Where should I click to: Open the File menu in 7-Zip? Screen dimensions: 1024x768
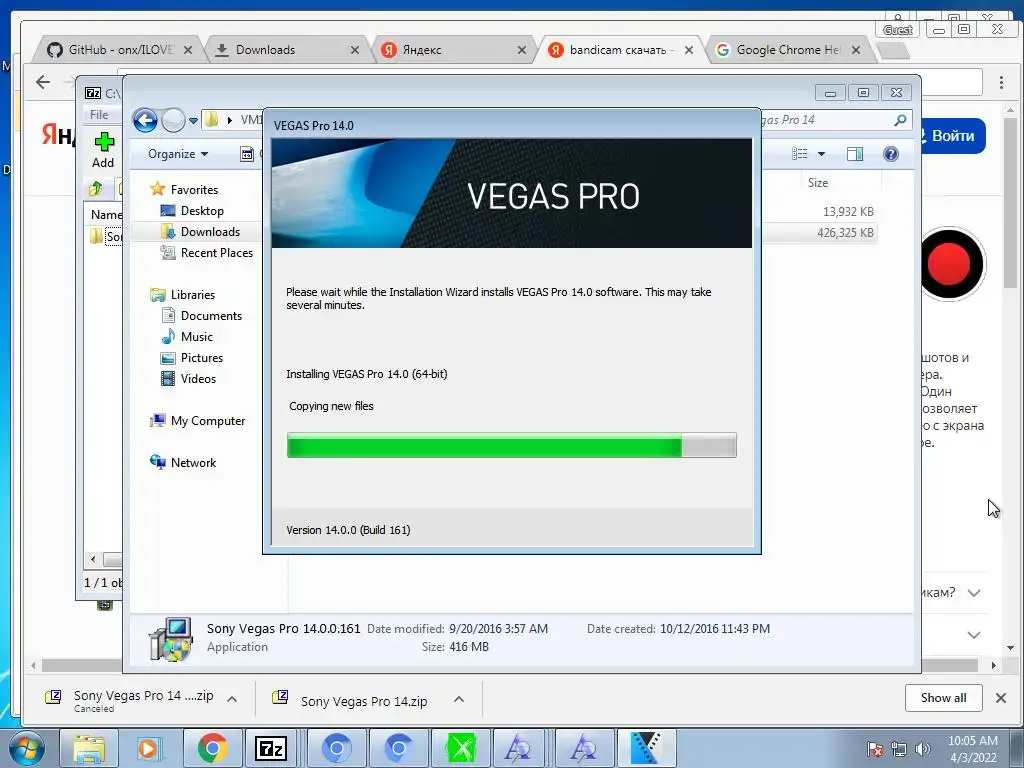click(99, 114)
